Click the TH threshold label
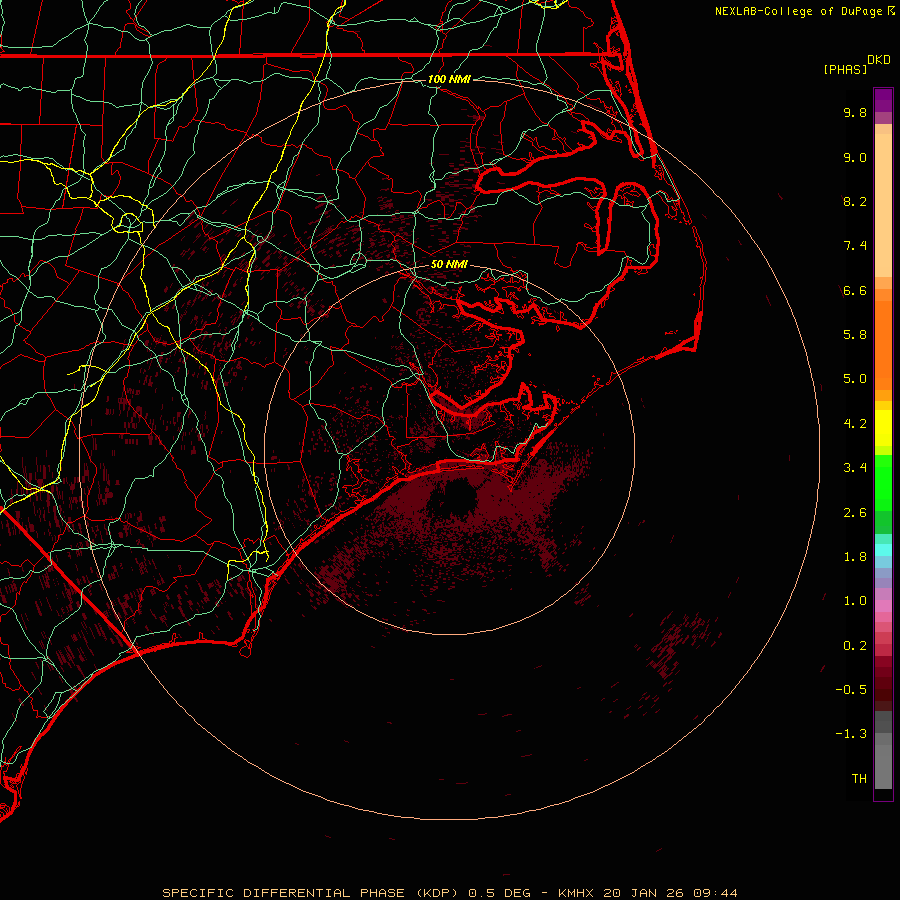 pos(859,779)
